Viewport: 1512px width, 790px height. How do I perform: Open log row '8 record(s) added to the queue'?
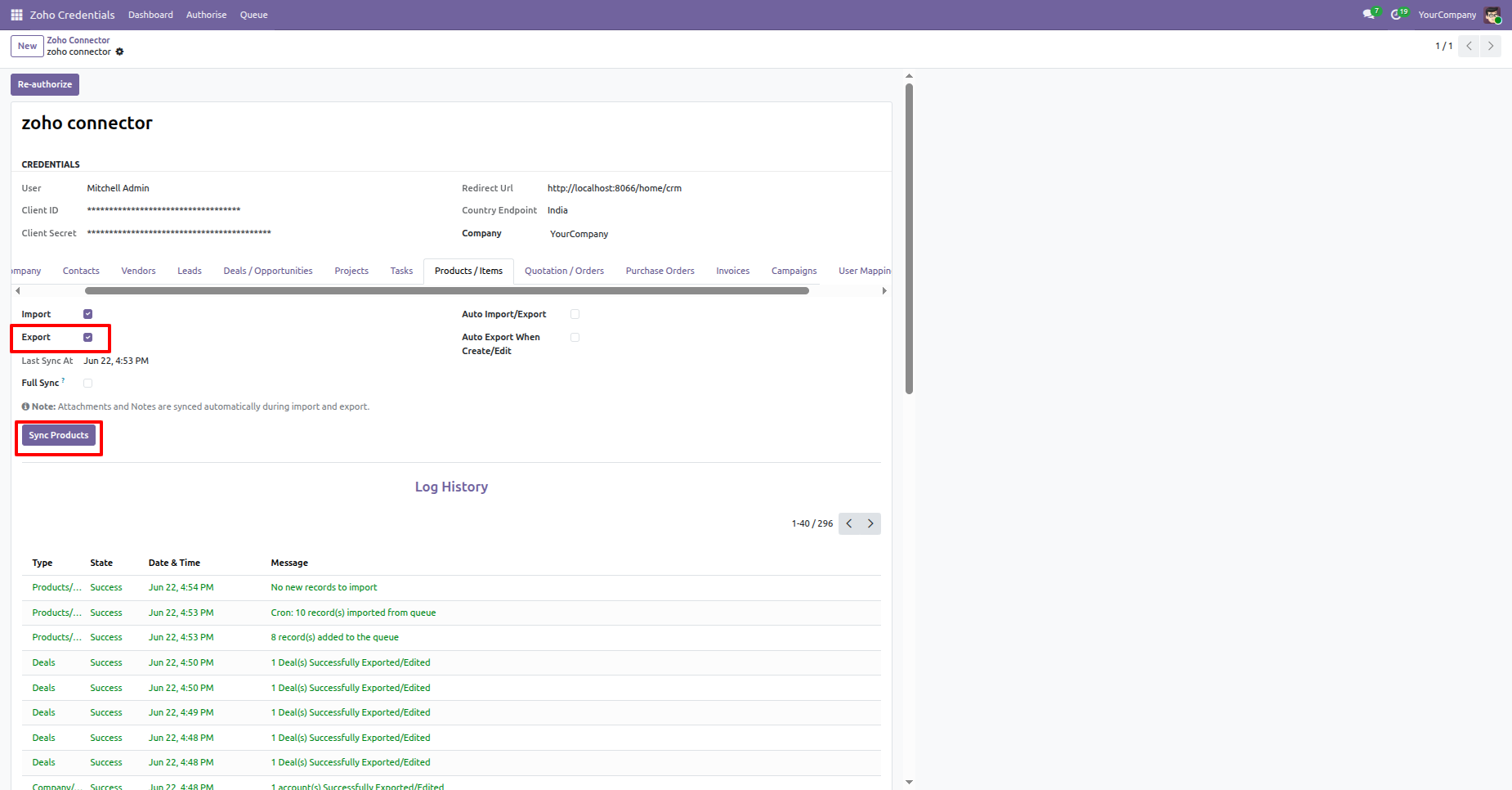451,638
